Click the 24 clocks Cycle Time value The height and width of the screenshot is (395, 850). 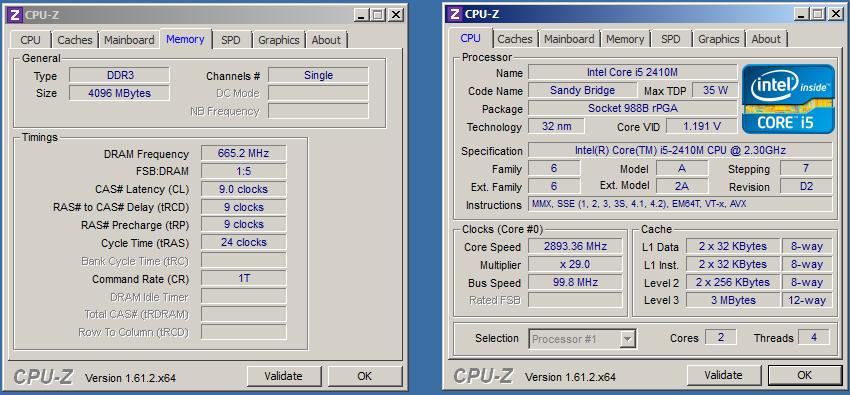[x=243, y=242]
